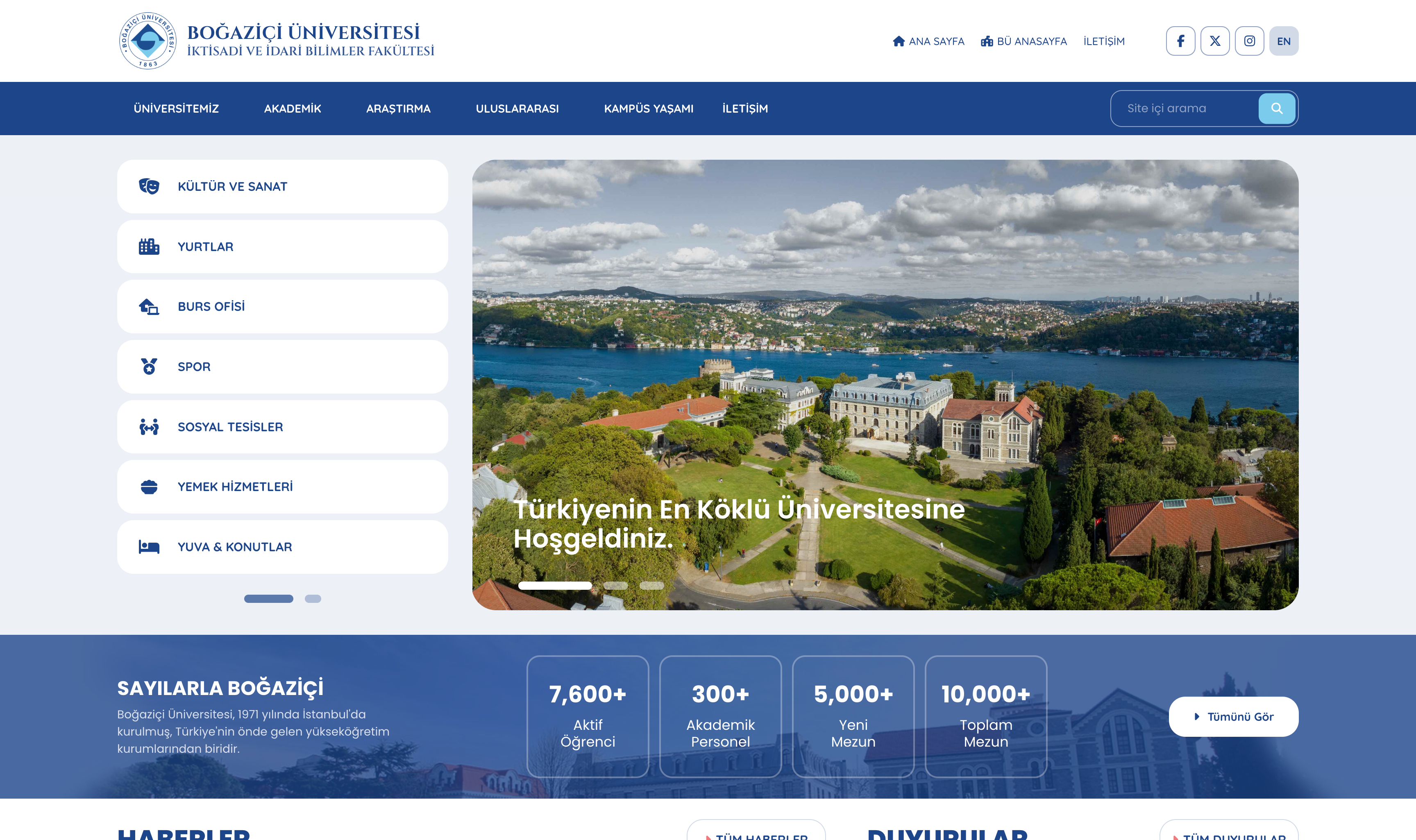Click the search magnifier button

[x=1277, y=108]
